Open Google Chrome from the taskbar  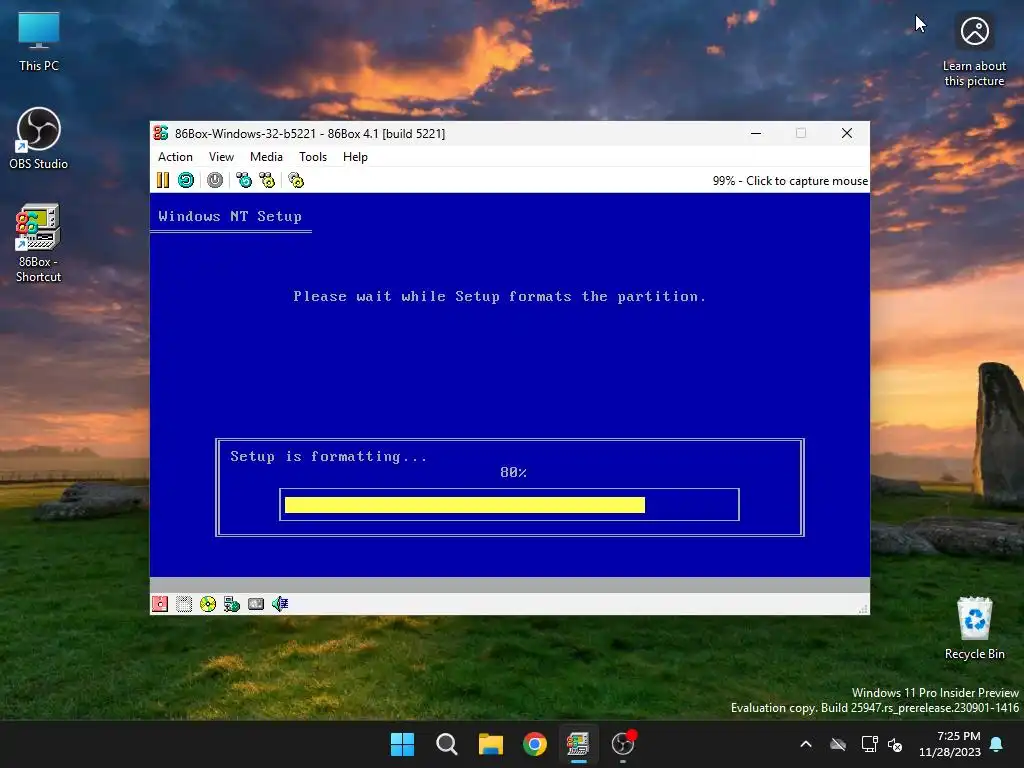[535, 744]
